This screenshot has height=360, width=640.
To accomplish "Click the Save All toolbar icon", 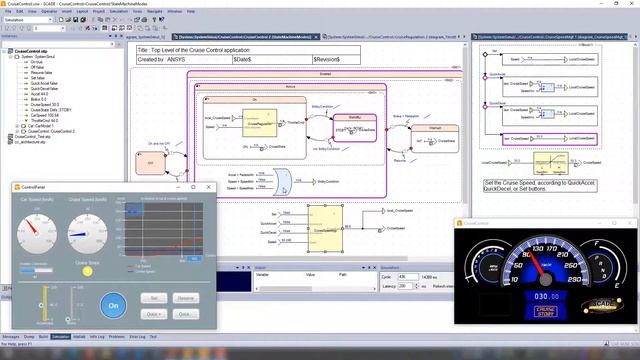I will point(83,20).
